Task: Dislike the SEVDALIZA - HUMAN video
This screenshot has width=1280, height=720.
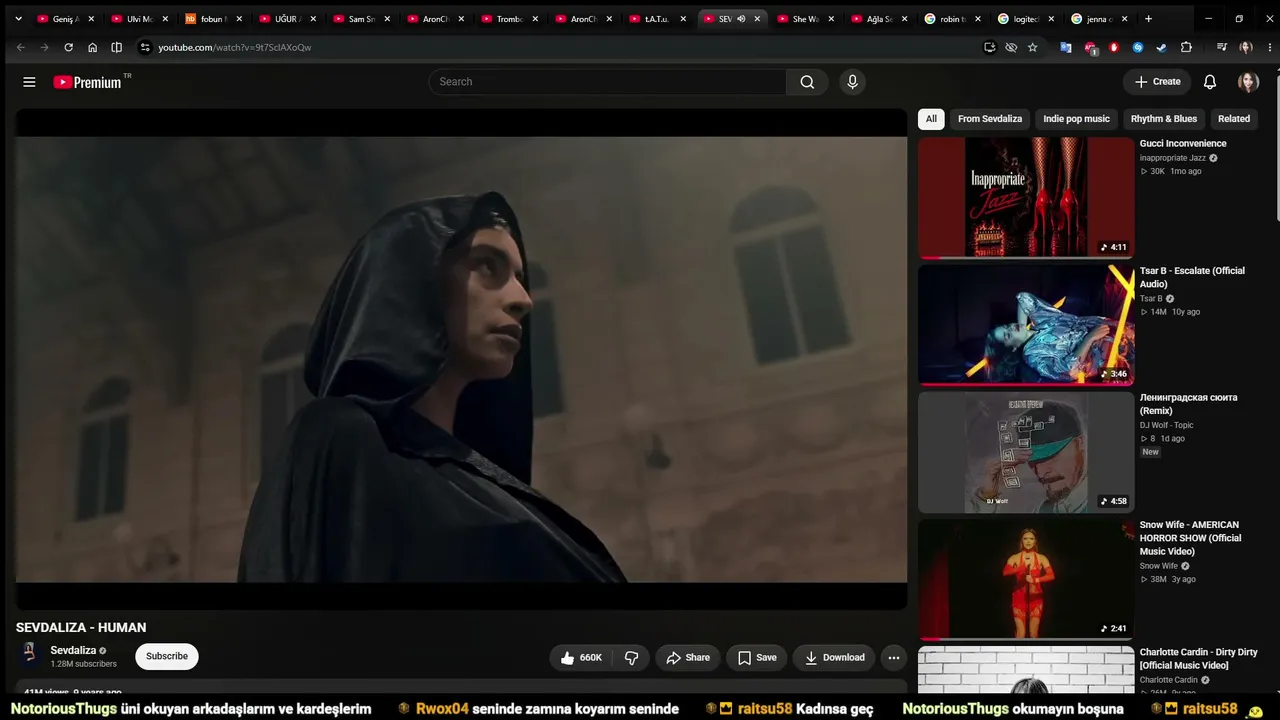Action: (x=632, y=657)
